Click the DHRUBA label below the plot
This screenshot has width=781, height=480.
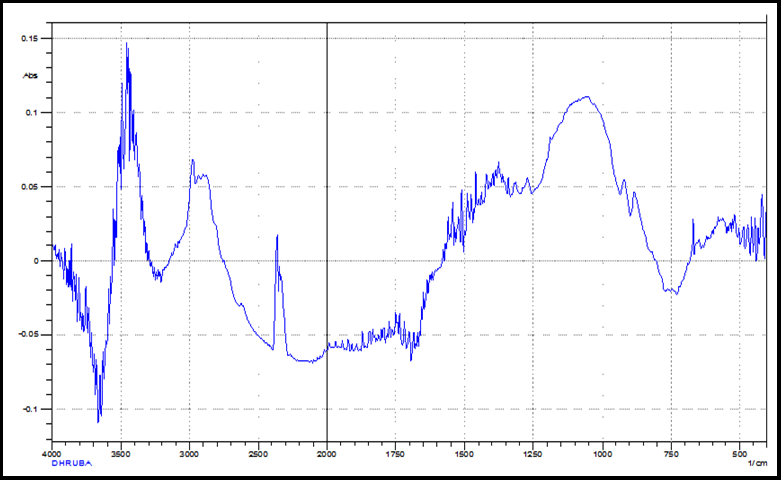click(73, 463)
